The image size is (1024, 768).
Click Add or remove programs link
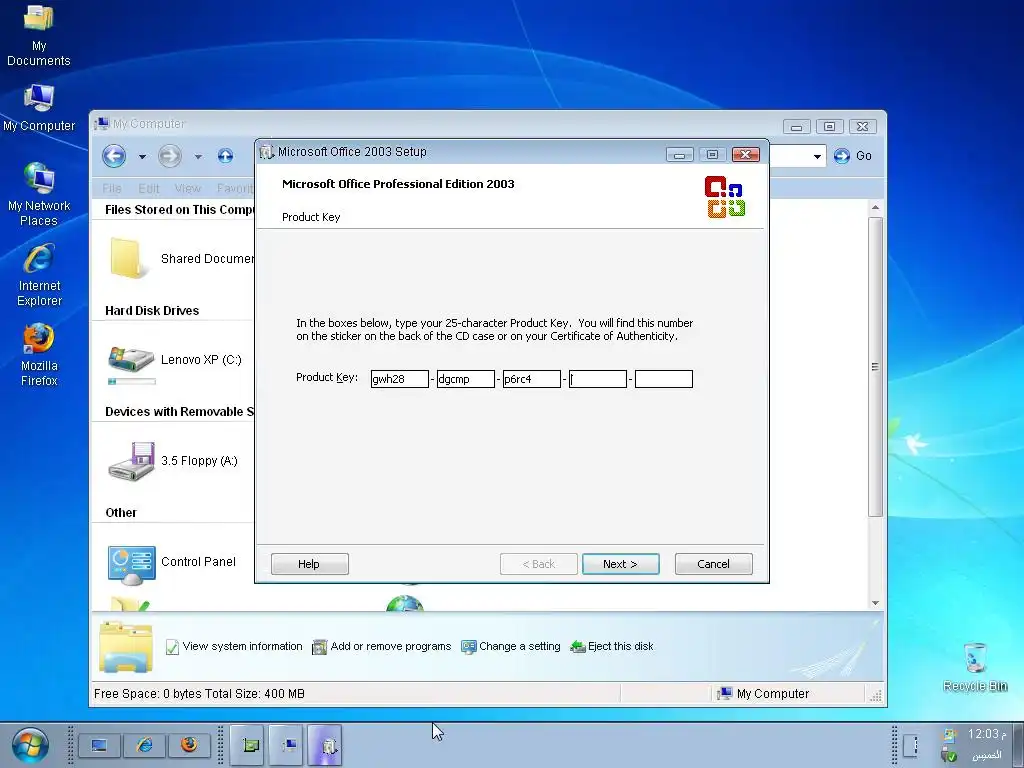382,647
